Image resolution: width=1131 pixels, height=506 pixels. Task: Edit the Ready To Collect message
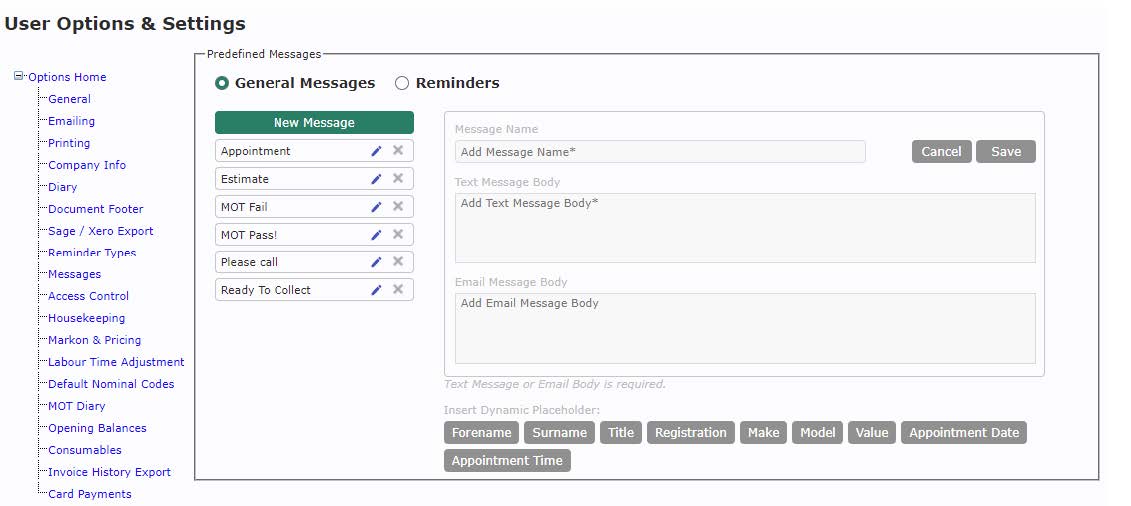[376, 289]
